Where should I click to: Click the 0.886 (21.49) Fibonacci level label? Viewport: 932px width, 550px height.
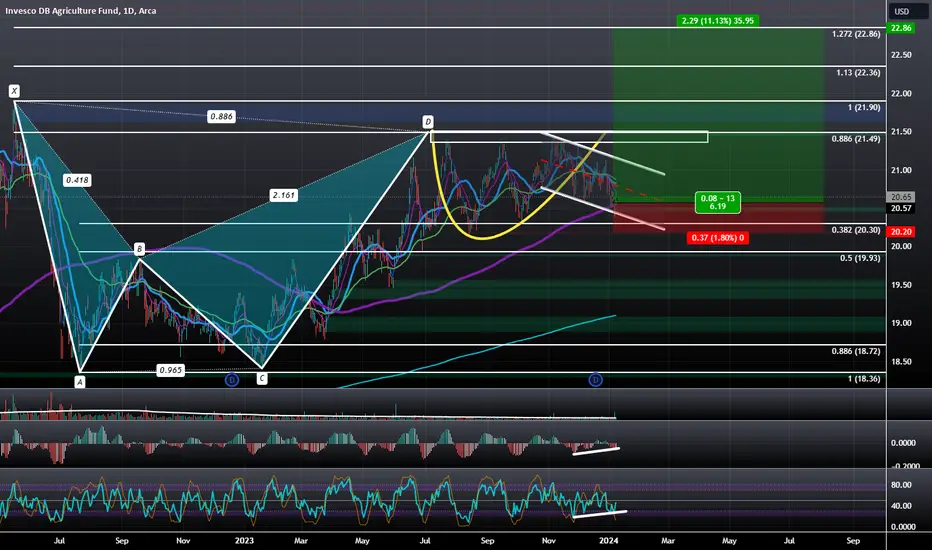856,139
